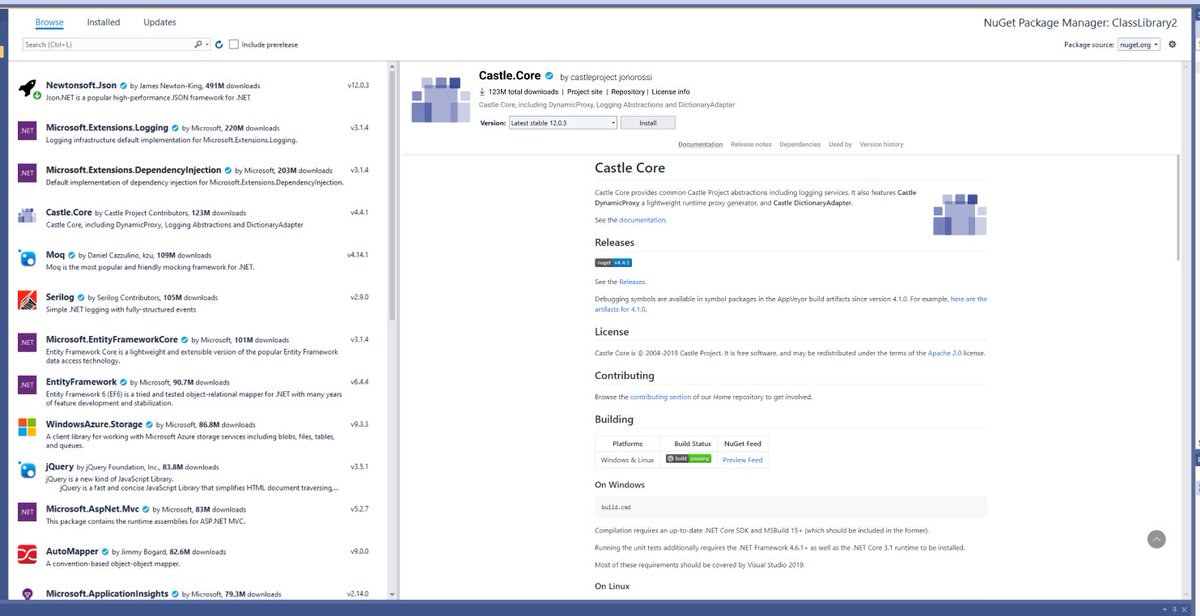Click the EntityFramework .NET icon

(28, 386)
